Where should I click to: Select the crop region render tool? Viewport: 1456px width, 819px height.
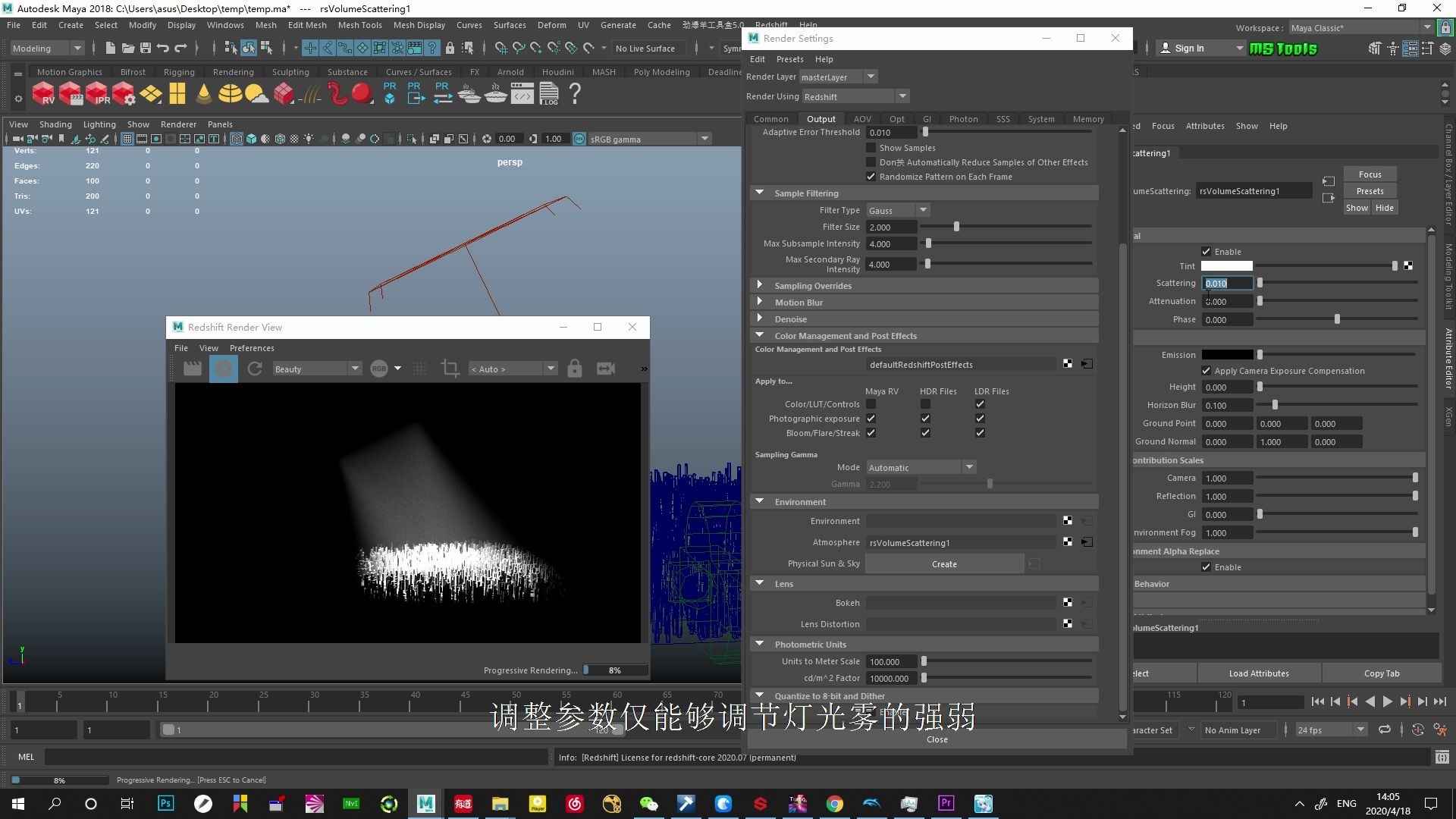[450, 369]
